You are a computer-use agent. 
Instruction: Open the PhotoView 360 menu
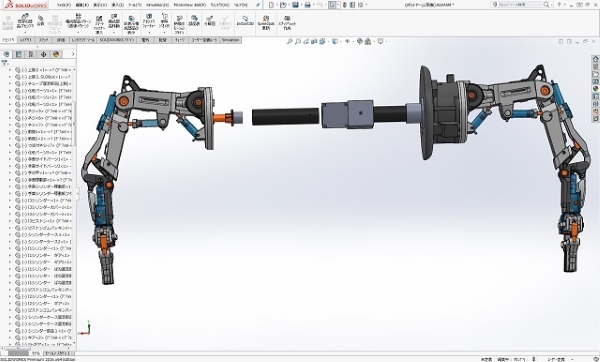[x=189, y=5]
